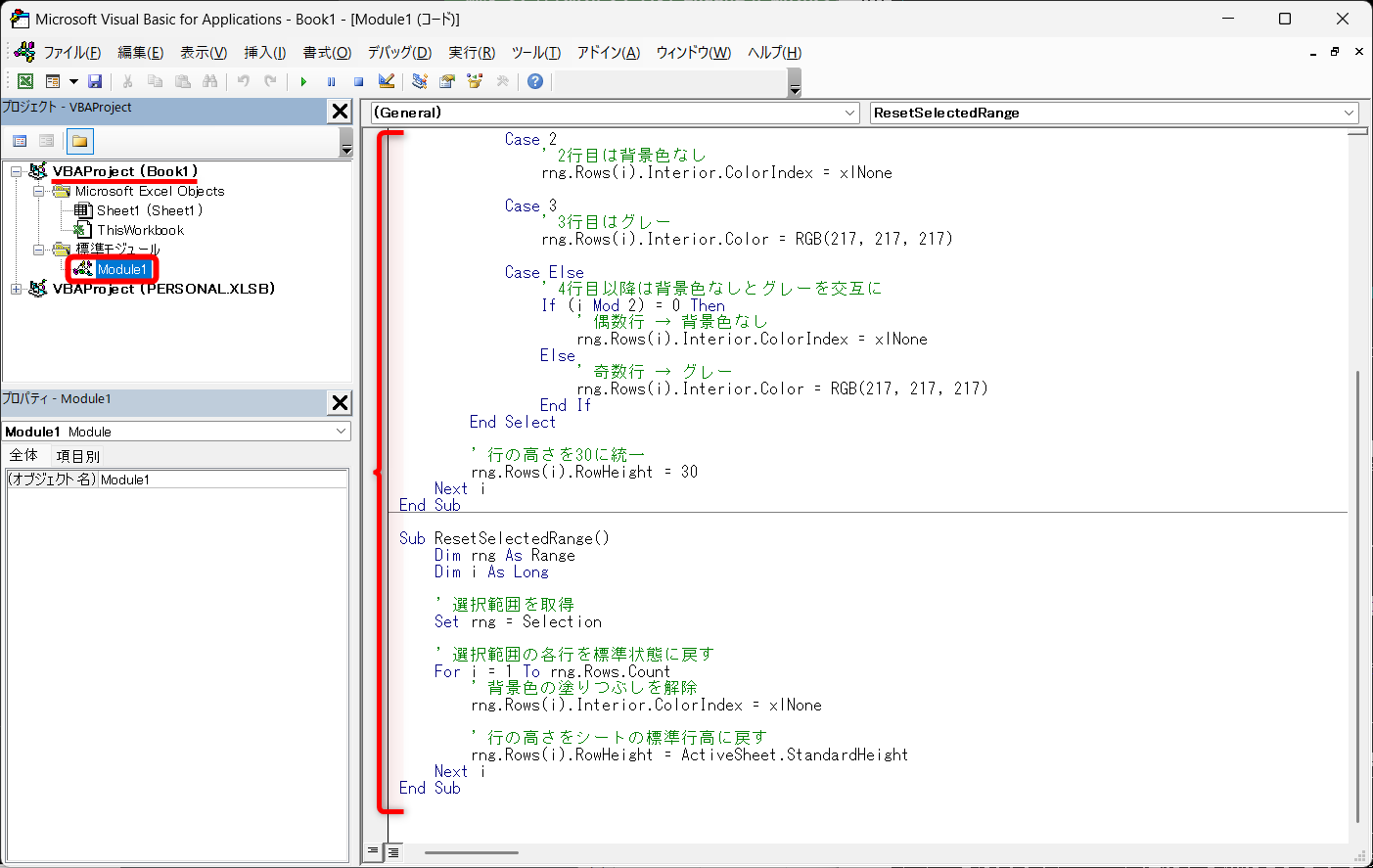Viewport: 1373px width, 868px height.
Task: Open Object Browser toolbar icon
Action: [x=475, y=81]
